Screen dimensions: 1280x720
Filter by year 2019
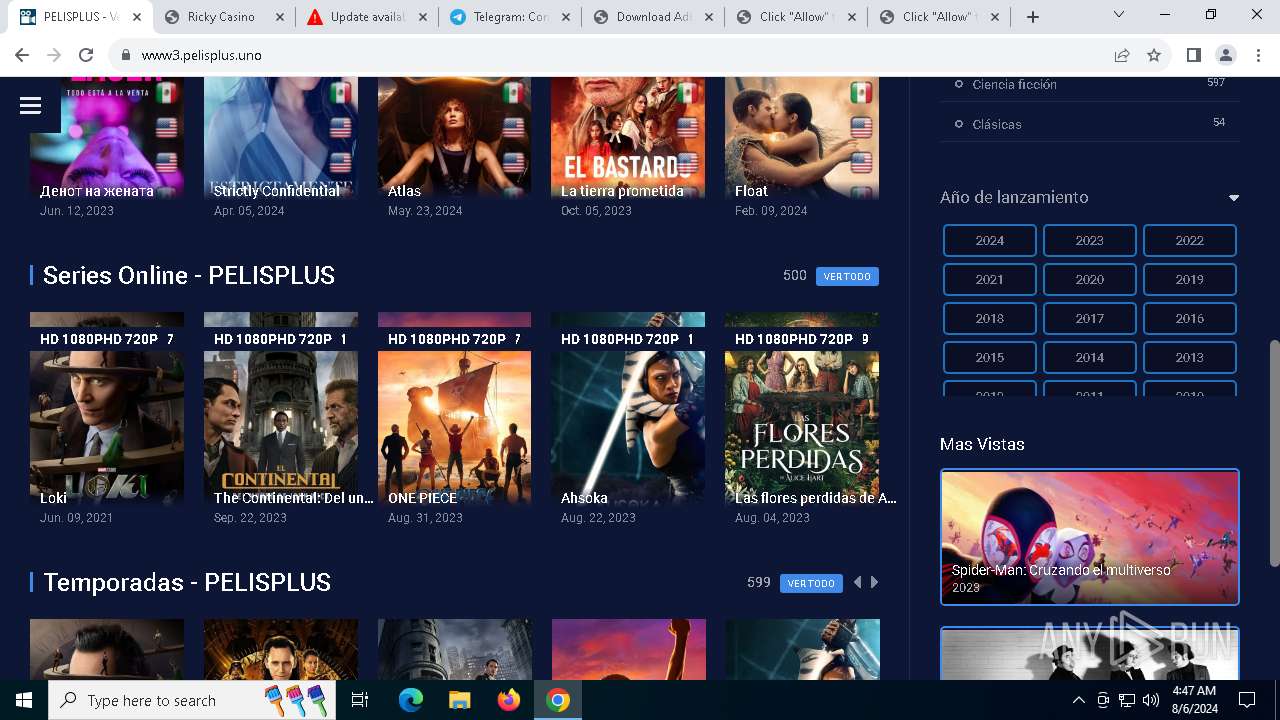coord(1190,280)
